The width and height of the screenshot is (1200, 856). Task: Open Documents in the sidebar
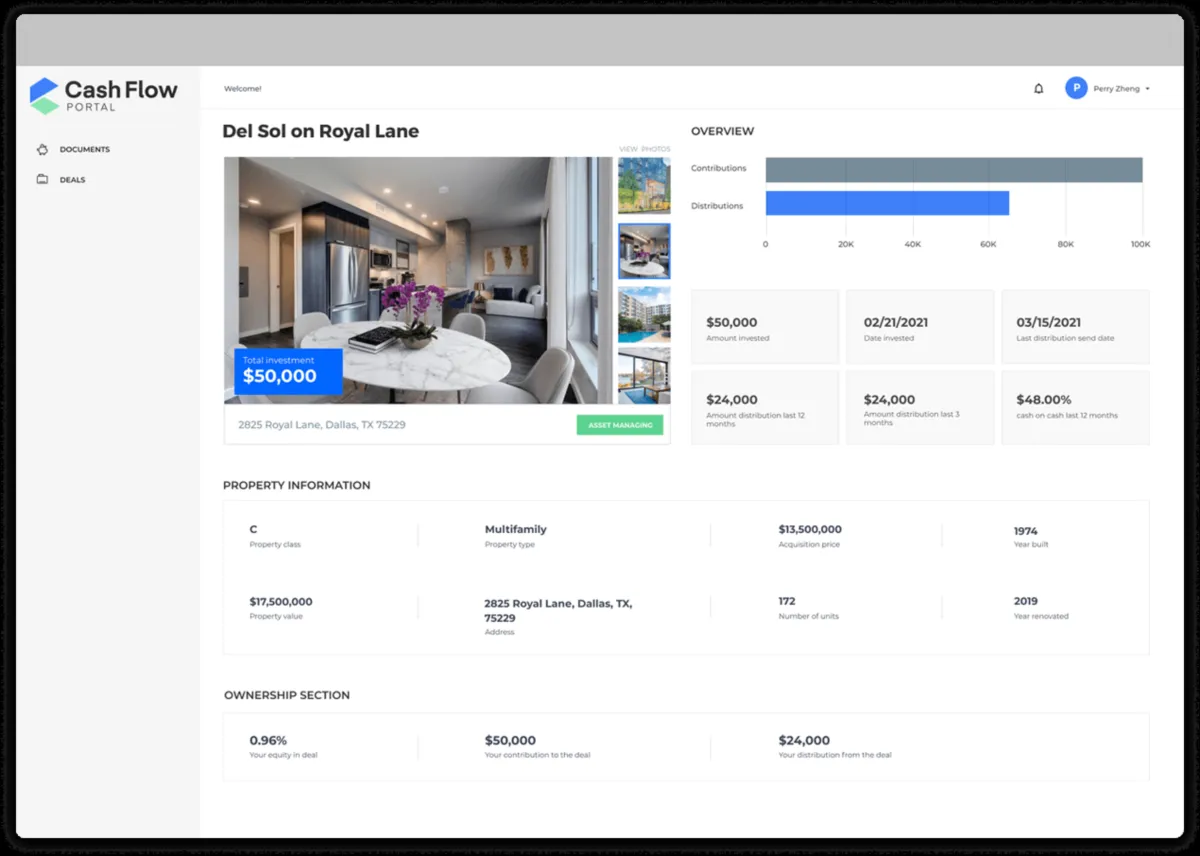(x=85, y=150)
